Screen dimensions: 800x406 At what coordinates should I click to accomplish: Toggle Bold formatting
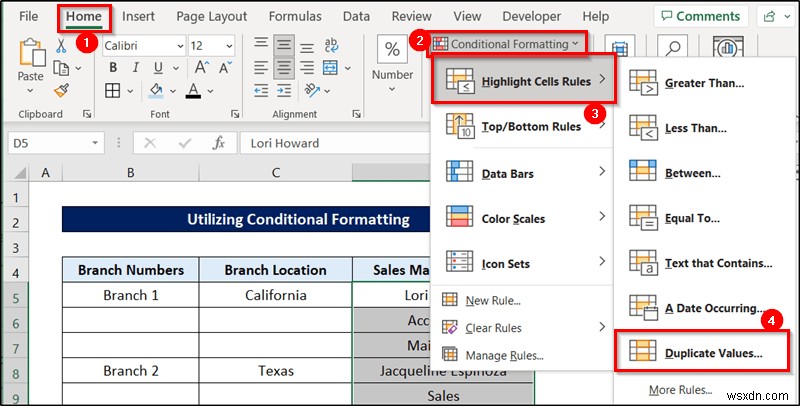[x=113, y=67]
